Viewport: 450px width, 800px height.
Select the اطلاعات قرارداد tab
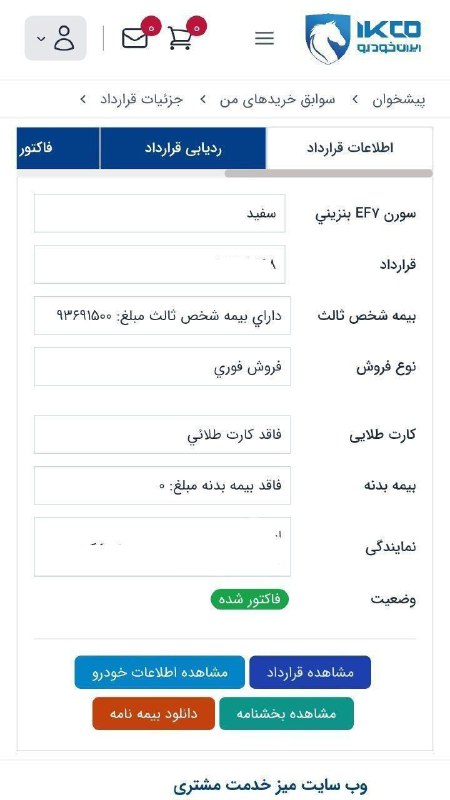click(349, 148)
